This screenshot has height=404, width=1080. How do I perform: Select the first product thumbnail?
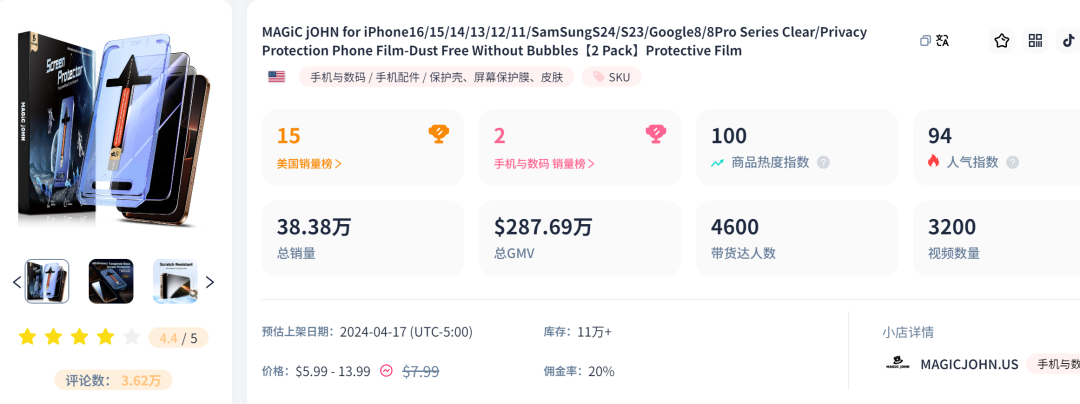click(47, 281)
